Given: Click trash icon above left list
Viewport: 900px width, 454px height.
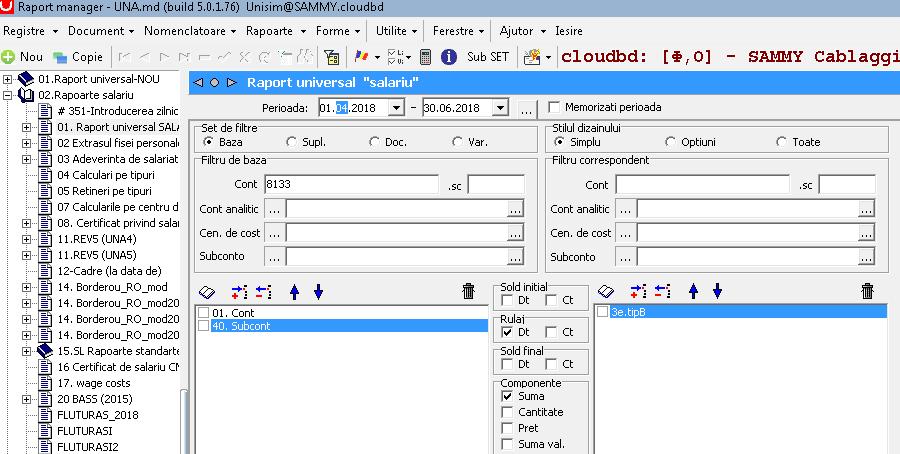Looking at the screenshot, I should pos(468,292).
